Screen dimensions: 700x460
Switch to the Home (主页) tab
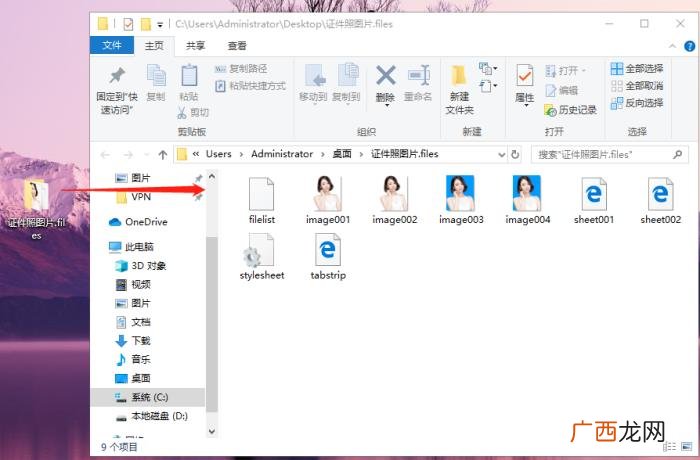pyautogui.click(x=154, y=46)
